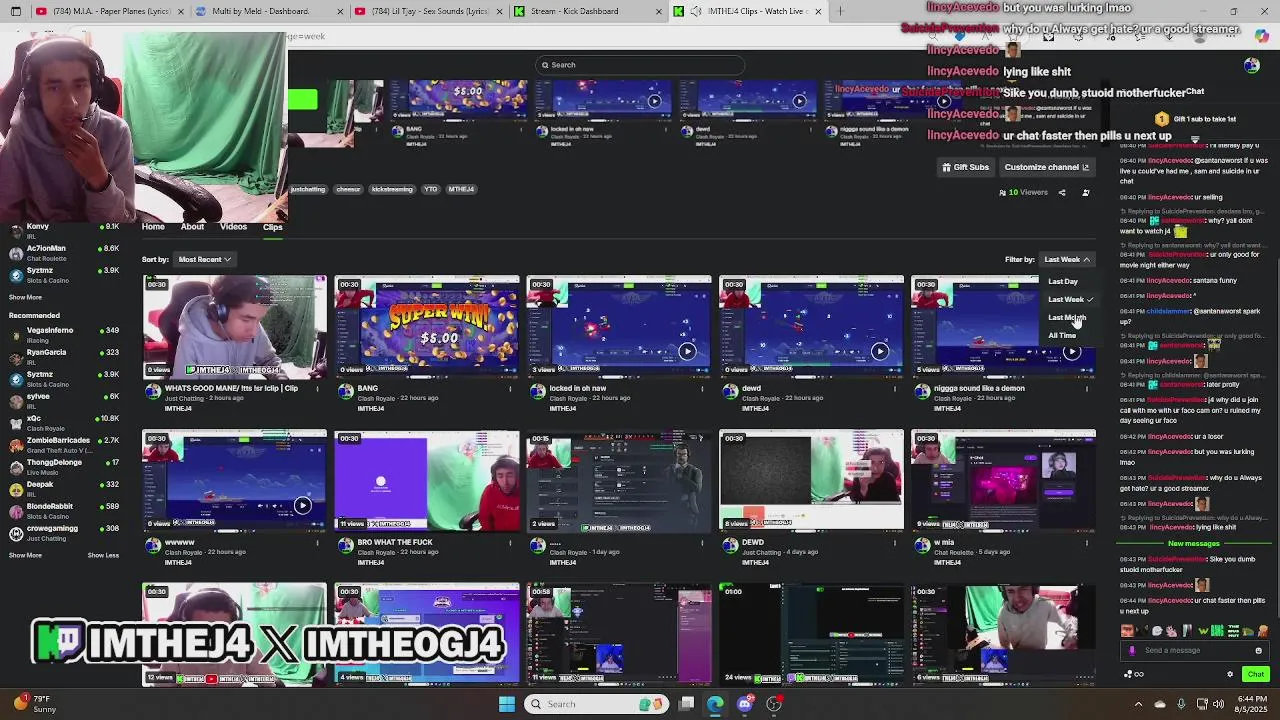Open the 'dewd' Clash Royale clip thumbnail

(x=811, y=327)
